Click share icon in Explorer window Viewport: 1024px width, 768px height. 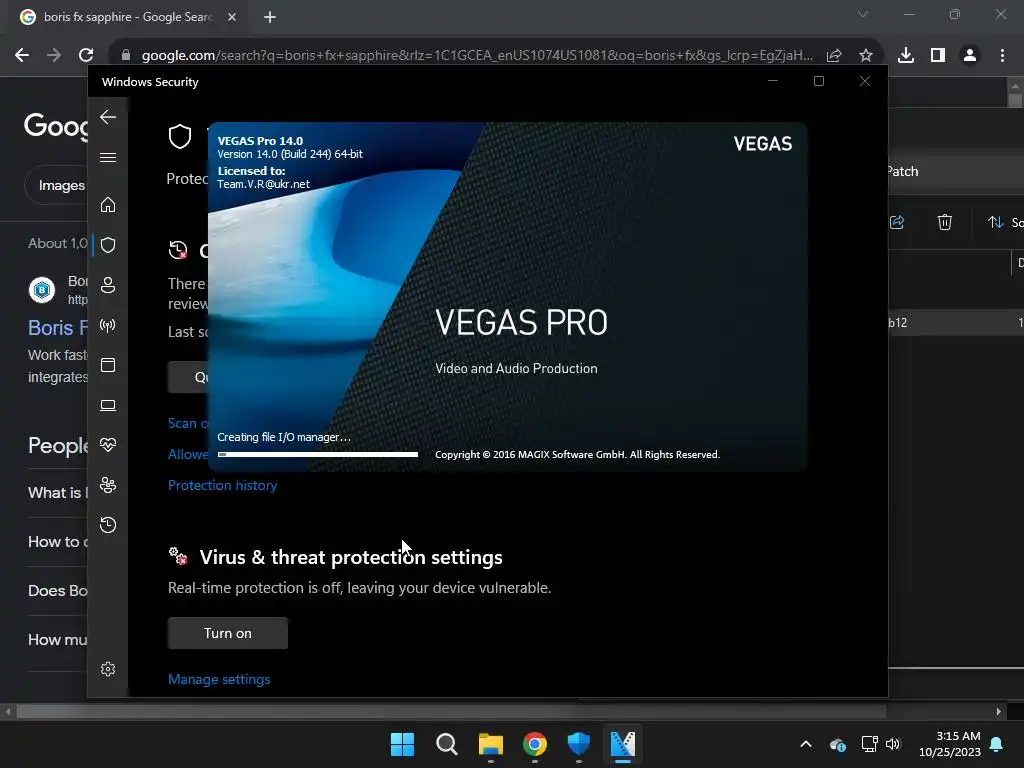(x=897, y=223)
